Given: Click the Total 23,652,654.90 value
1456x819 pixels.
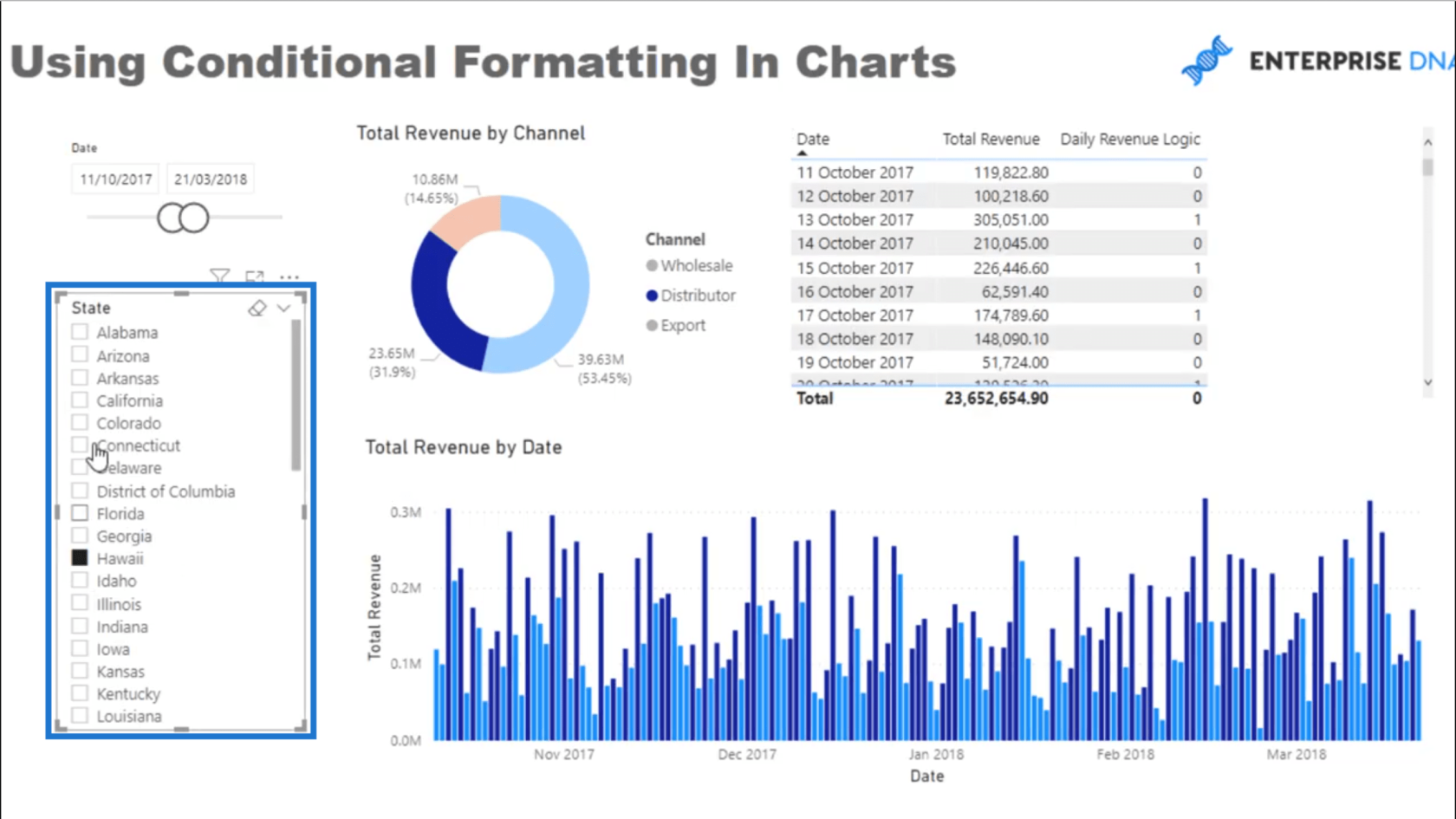Looking at the screenshot, I should (996, 399).
